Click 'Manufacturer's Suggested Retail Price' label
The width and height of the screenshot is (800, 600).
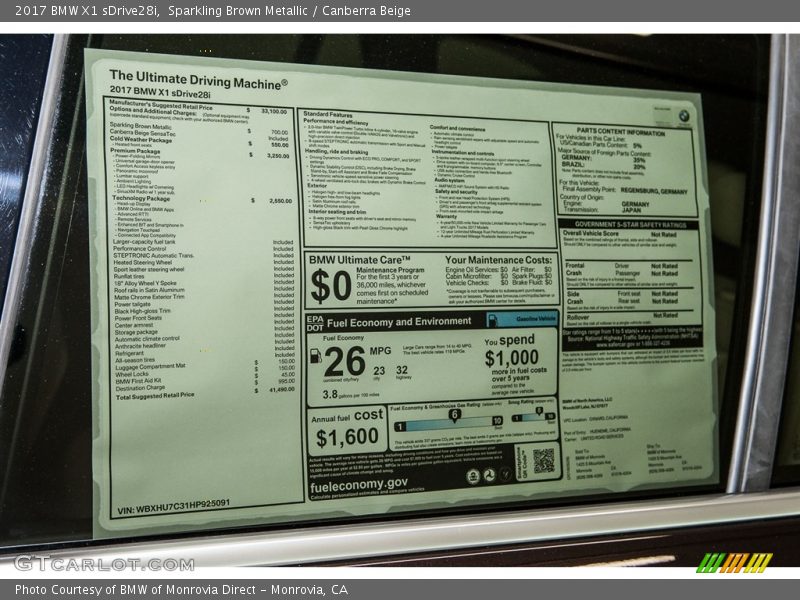coord(161,106)
